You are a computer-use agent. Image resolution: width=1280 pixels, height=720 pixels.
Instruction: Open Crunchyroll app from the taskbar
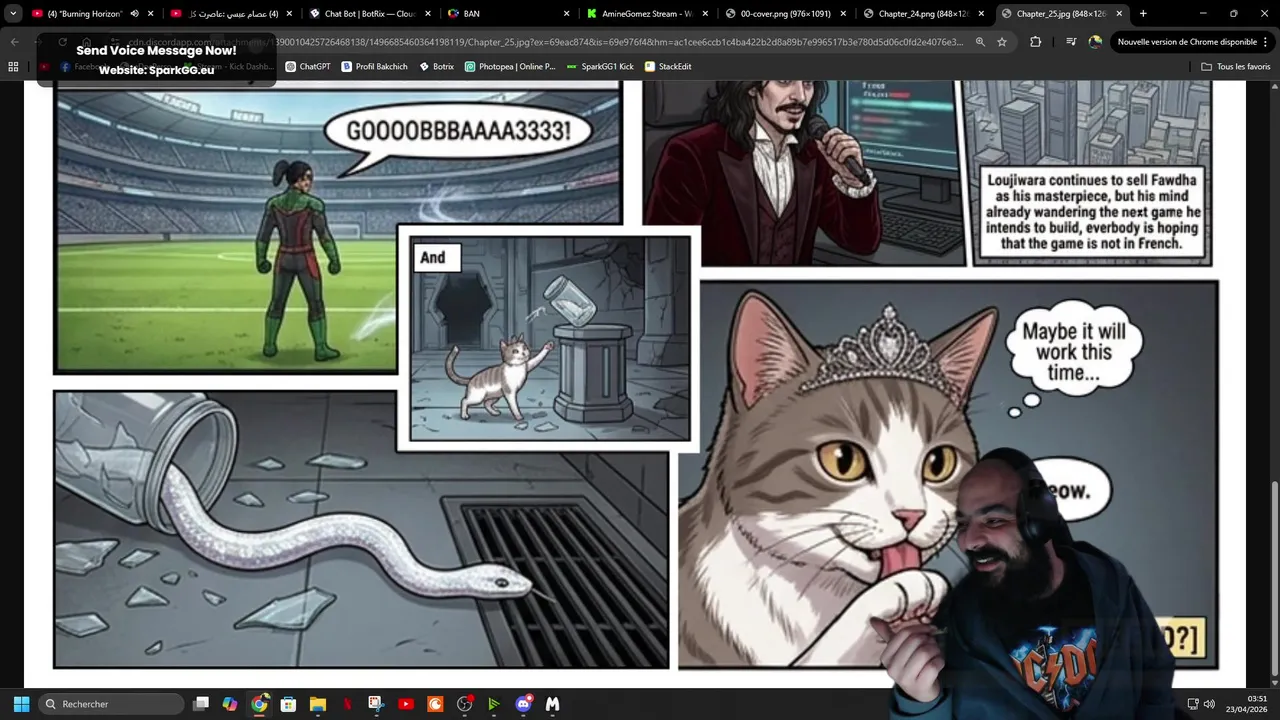tap(435, 704)
